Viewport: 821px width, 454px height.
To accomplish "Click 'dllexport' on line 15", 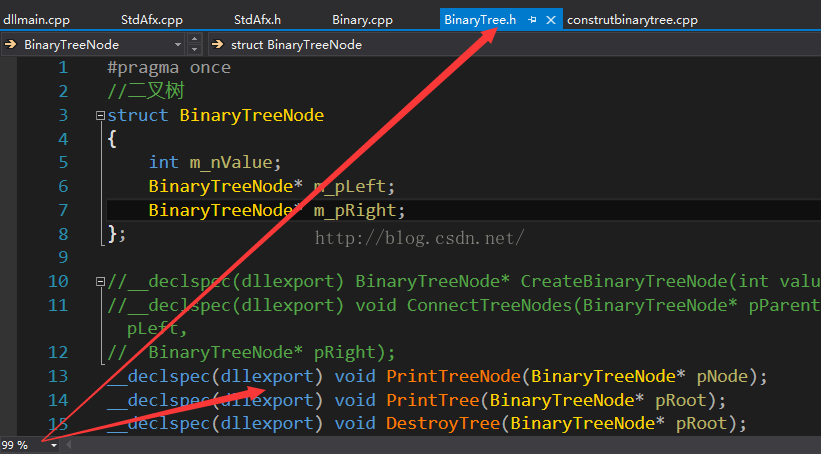I will point(267,424).
